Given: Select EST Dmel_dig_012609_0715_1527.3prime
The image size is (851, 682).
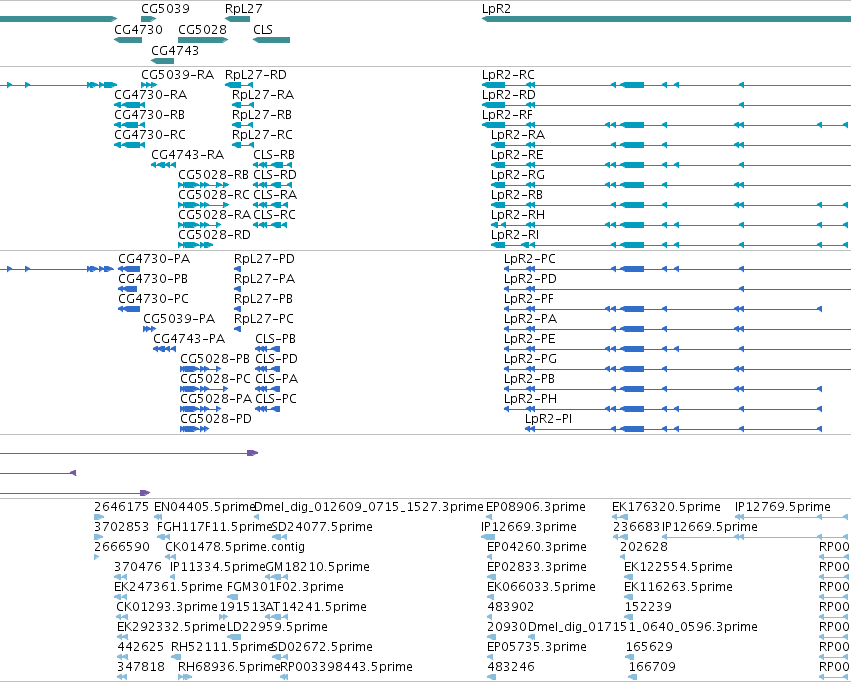Looking at the screenshot, I should pos(369,507).
